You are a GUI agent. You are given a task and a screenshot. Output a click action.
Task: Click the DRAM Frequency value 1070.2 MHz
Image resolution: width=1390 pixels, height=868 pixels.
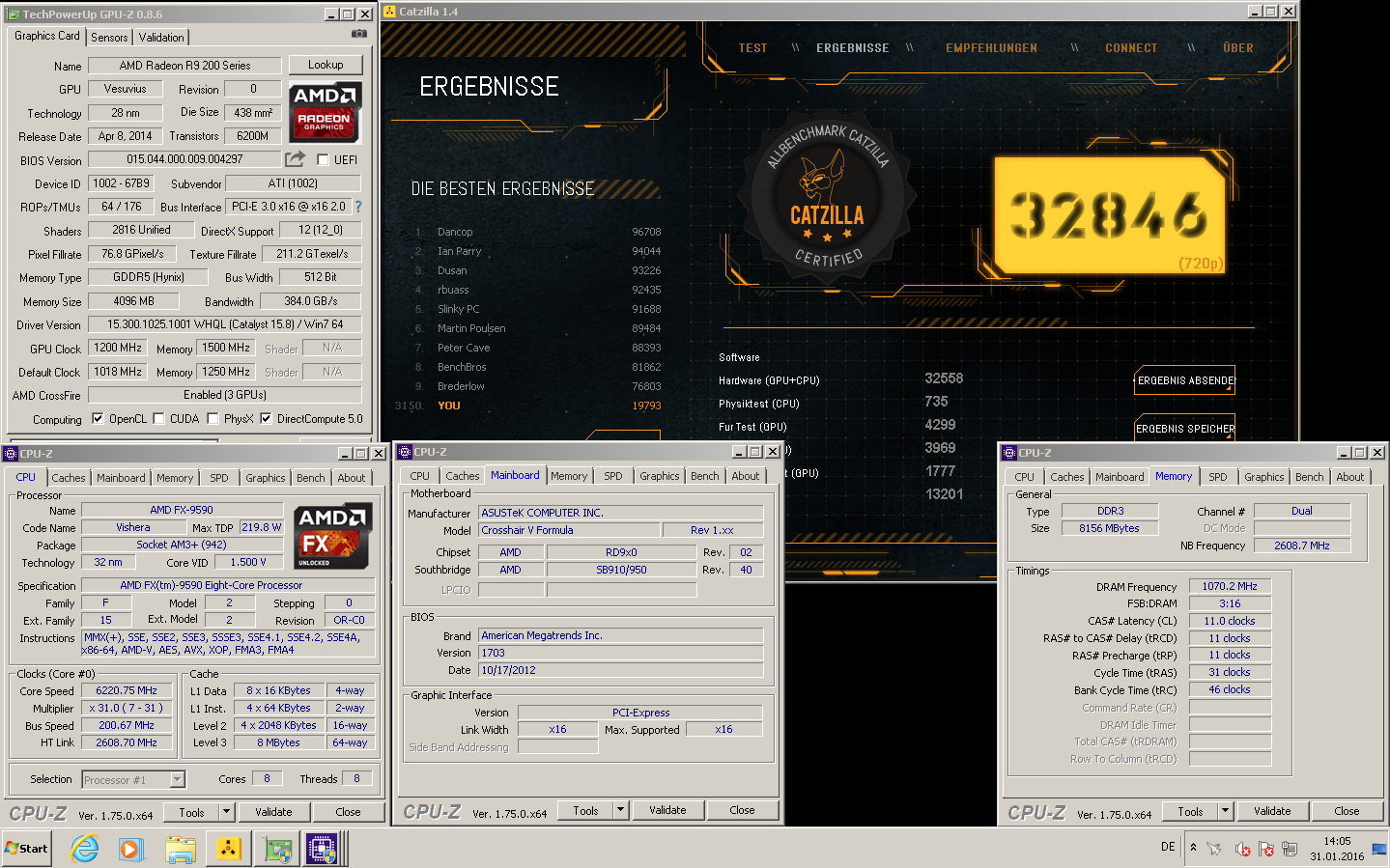pyautogui.click(x=1230, y=586)
